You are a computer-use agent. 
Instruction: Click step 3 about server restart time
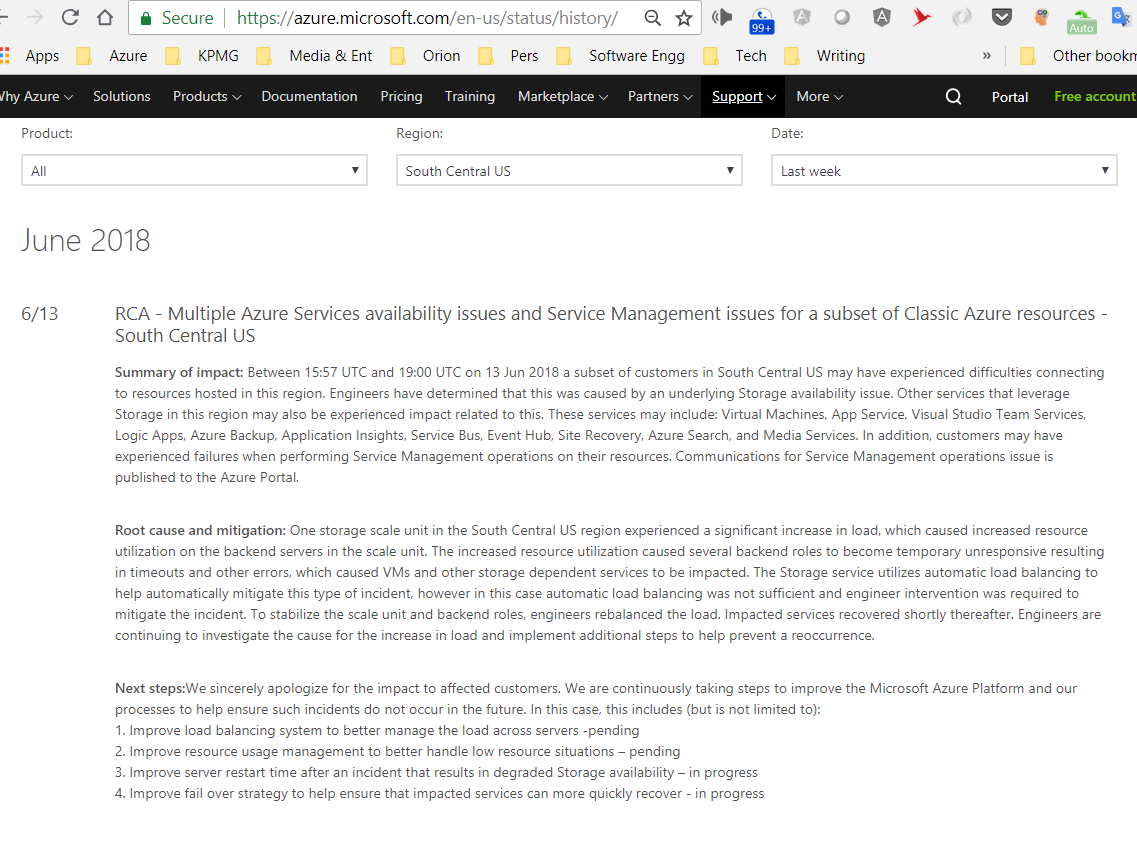click(436, 773)
